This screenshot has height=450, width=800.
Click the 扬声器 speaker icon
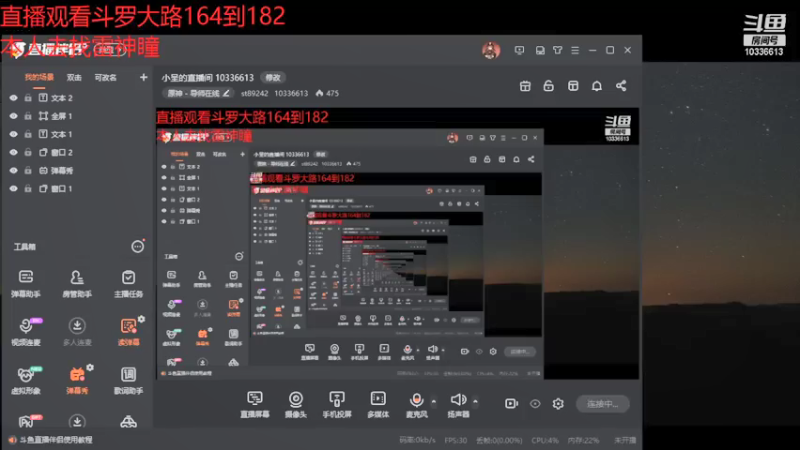[x=458, y=399]
